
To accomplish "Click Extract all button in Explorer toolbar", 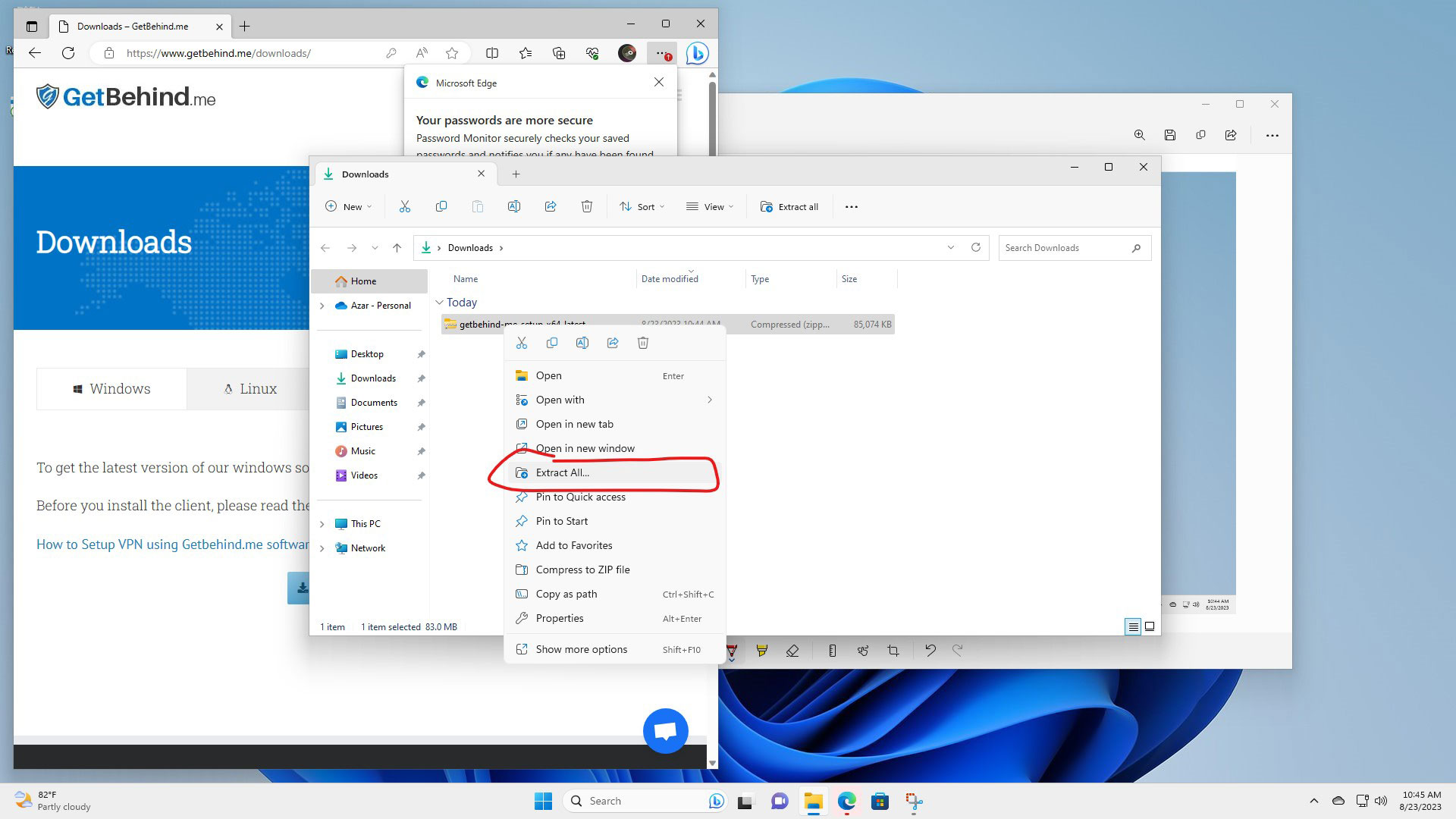I will (x=789, y=206).
